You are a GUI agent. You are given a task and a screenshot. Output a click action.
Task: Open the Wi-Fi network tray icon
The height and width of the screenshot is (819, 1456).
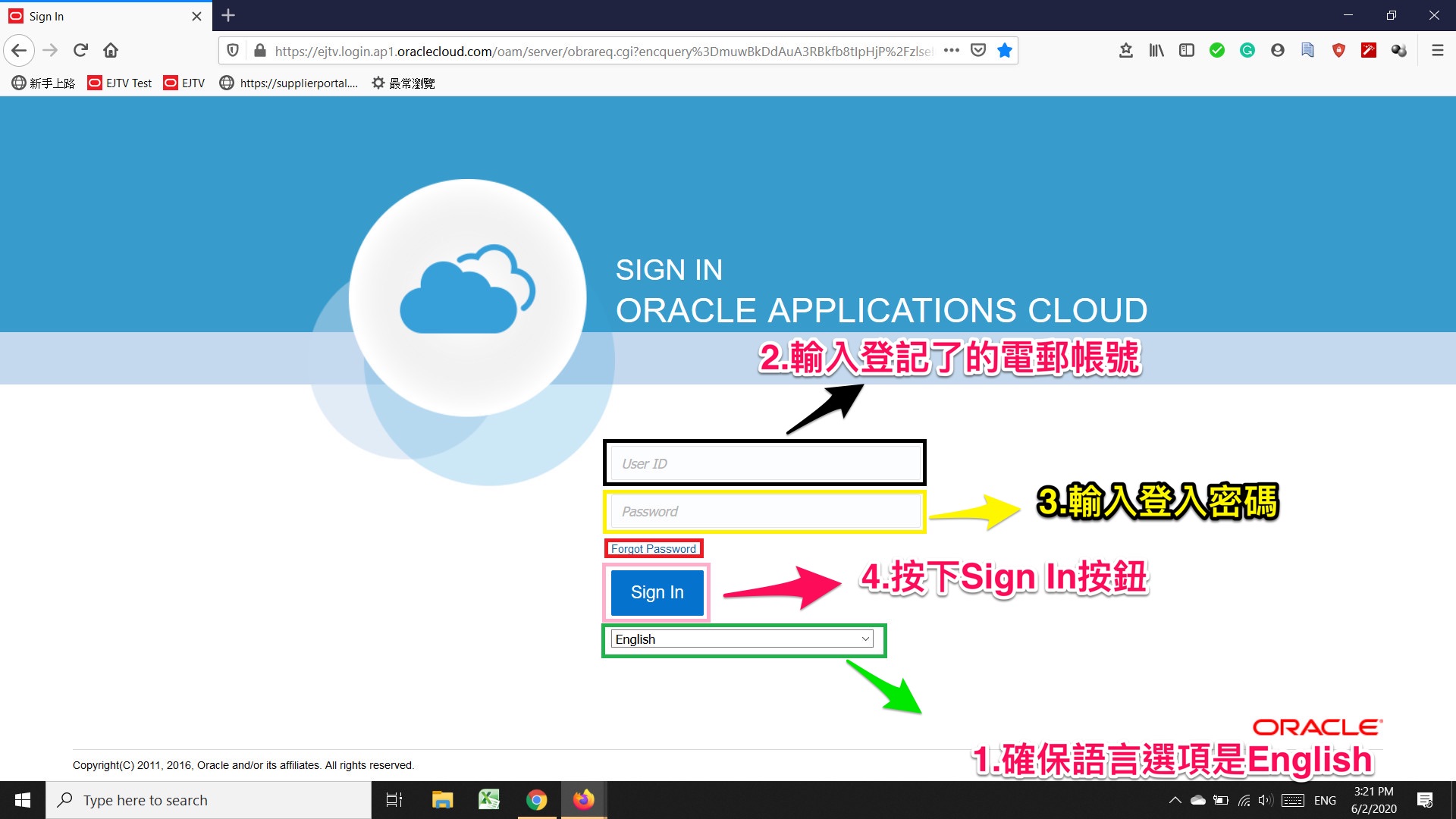click(1244, 800)
